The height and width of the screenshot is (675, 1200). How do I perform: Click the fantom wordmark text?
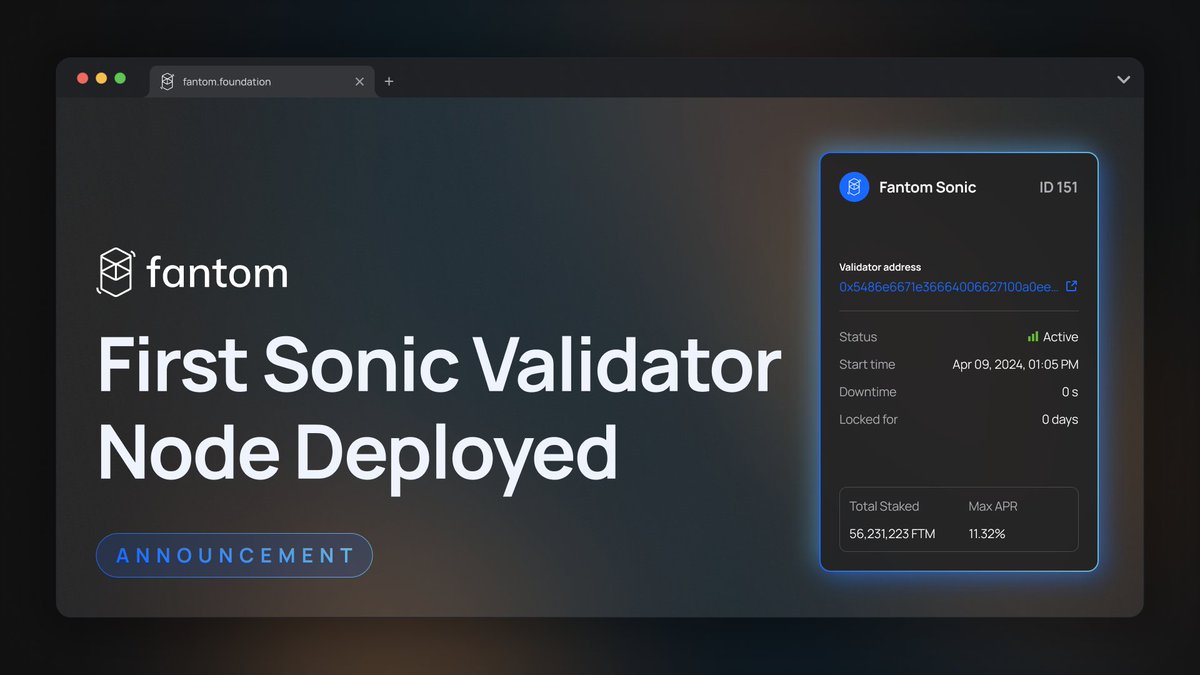[217, 272]
